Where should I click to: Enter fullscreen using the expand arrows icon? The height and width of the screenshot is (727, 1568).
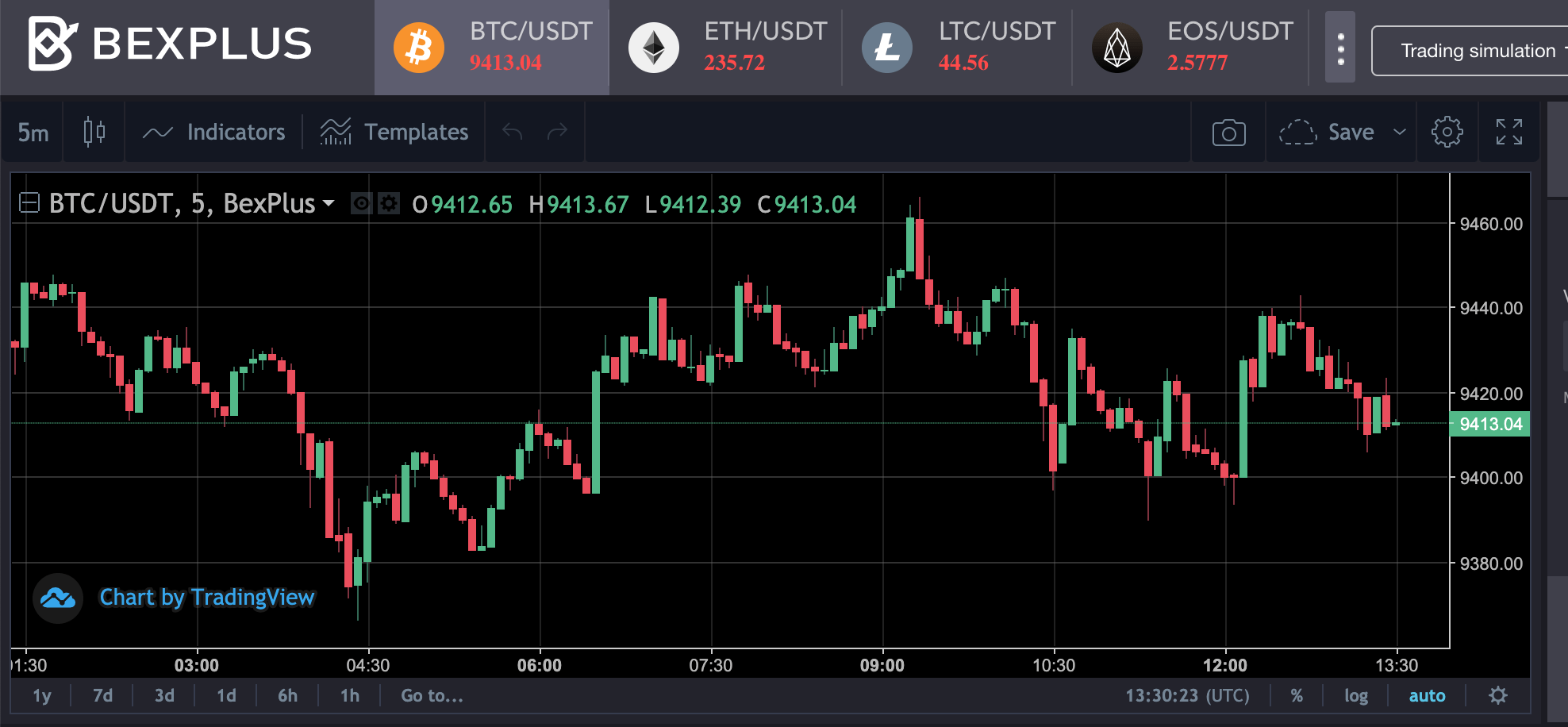(1510, 132)
